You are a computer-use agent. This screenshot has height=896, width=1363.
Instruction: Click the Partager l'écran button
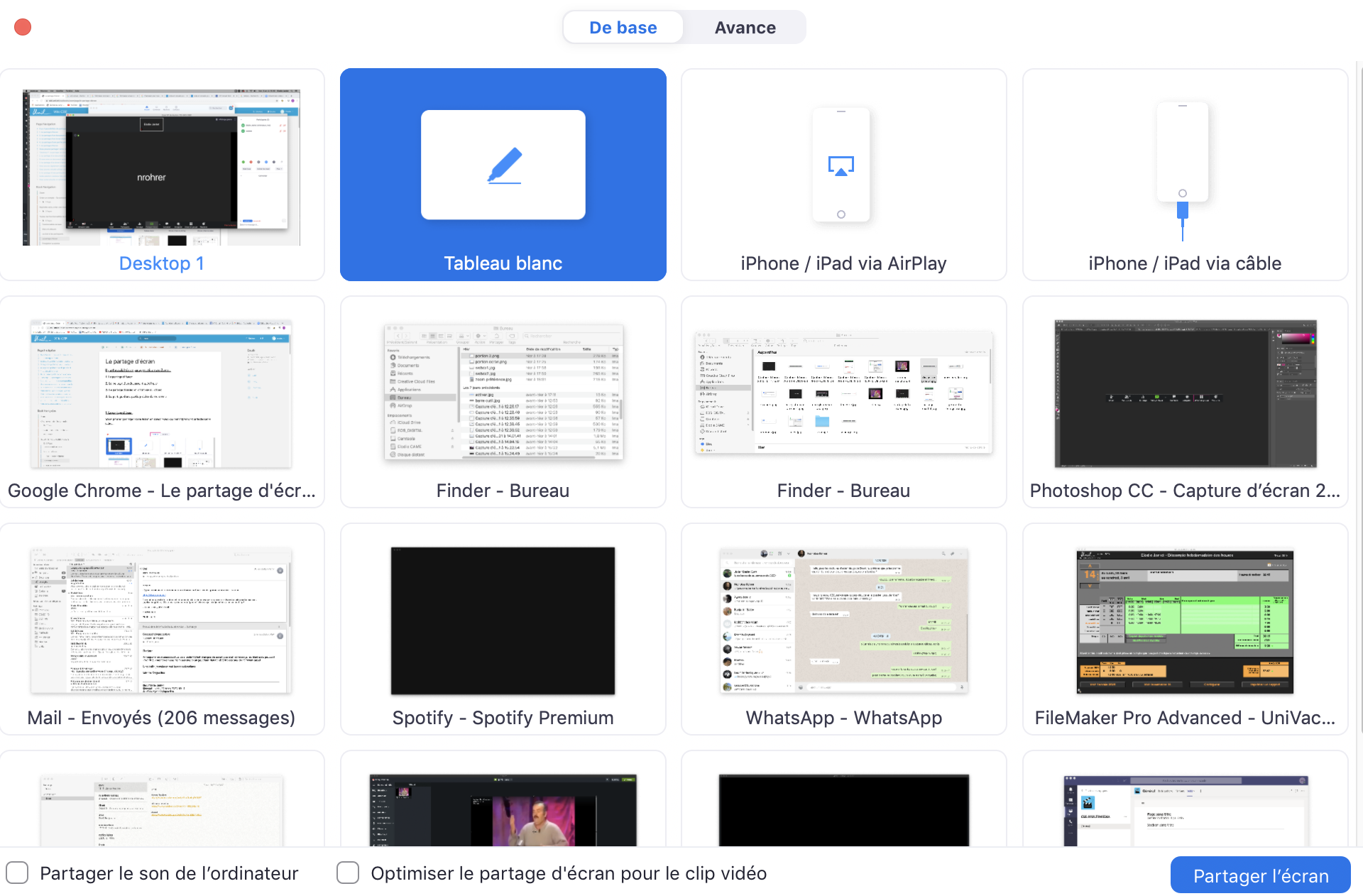[1260, 875]
